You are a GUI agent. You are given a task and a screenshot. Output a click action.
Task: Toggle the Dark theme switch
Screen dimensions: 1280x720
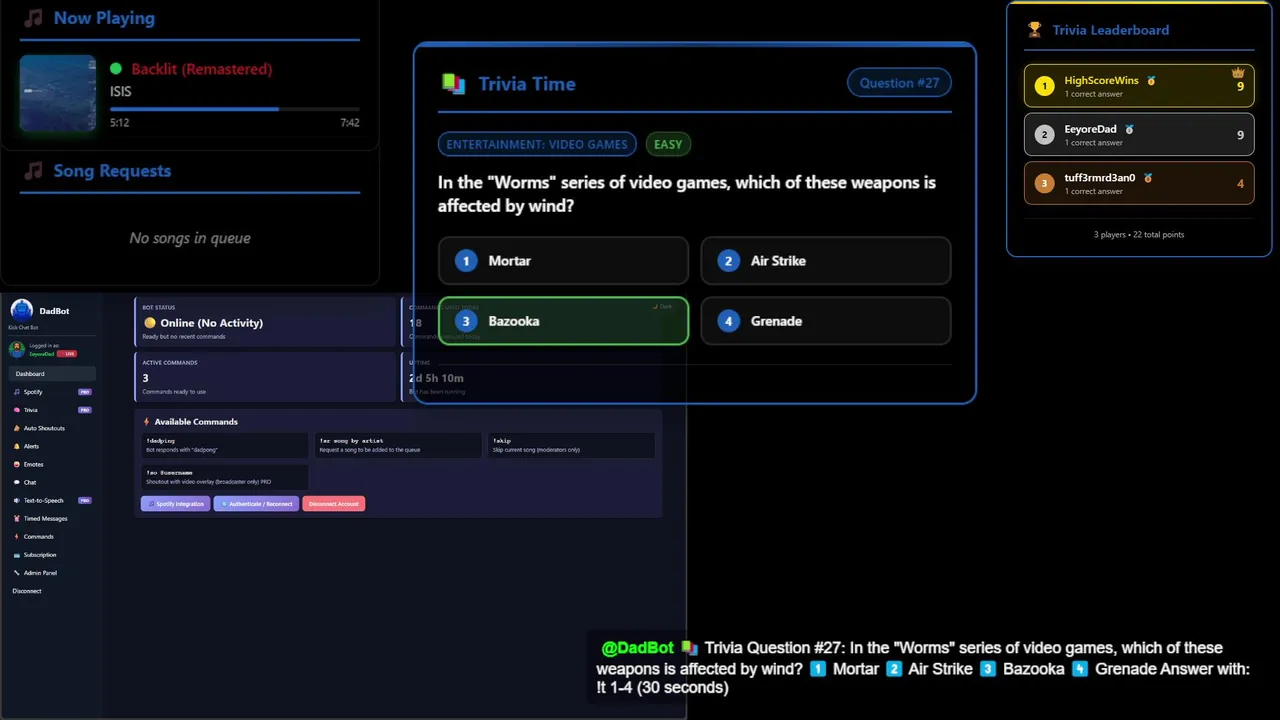pos(662,307)
